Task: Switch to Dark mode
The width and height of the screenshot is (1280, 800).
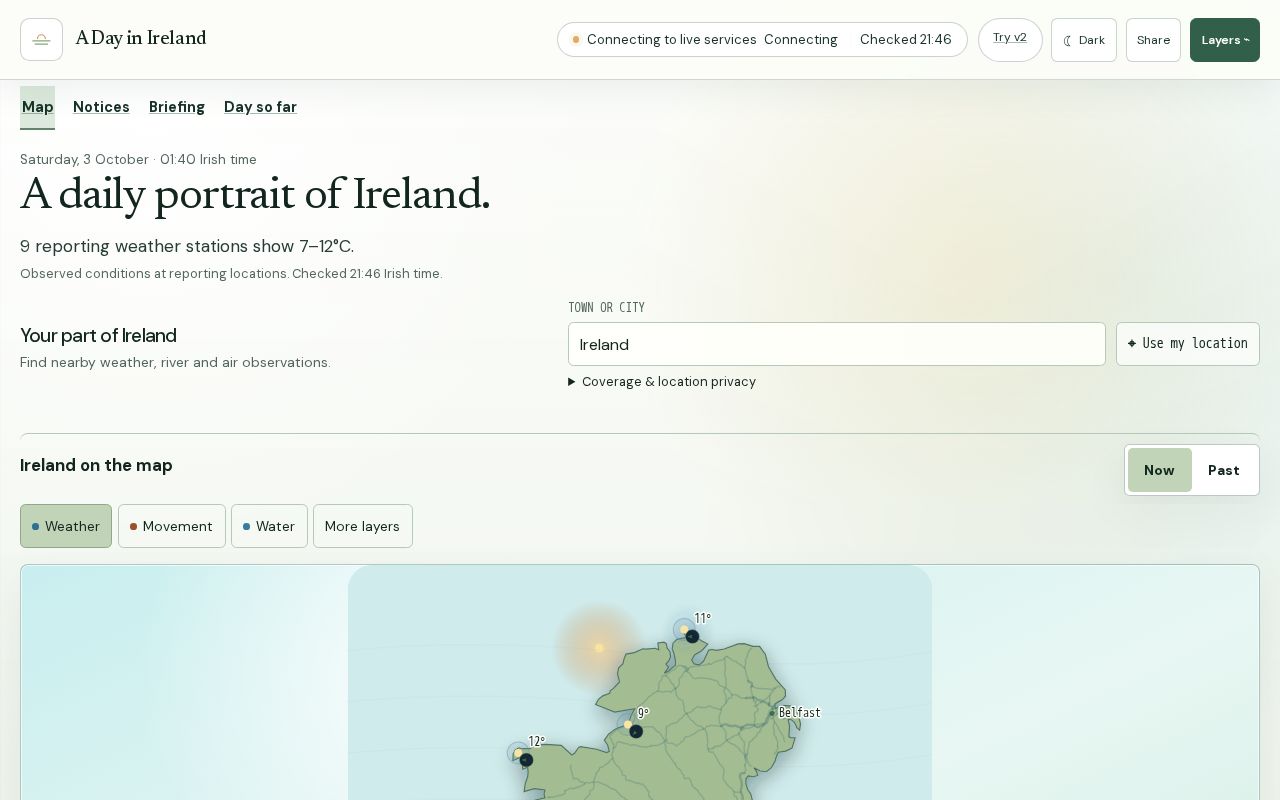Action: (x=1084, y=40)
